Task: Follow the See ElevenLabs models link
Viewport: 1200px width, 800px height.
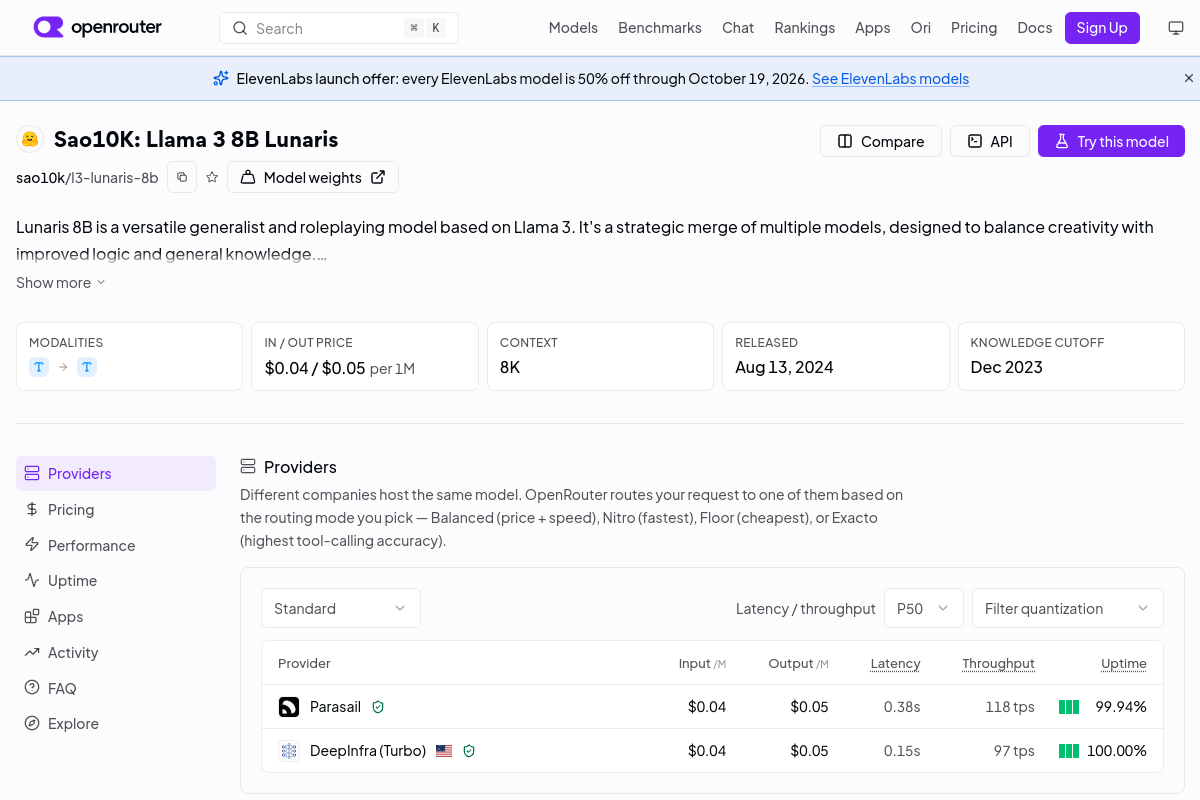Action: (890, 79)
